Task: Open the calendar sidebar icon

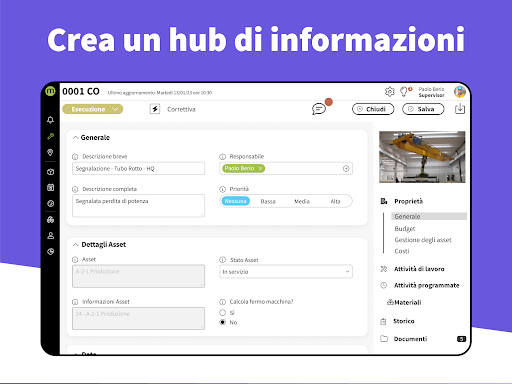Action: coord(50,187)
